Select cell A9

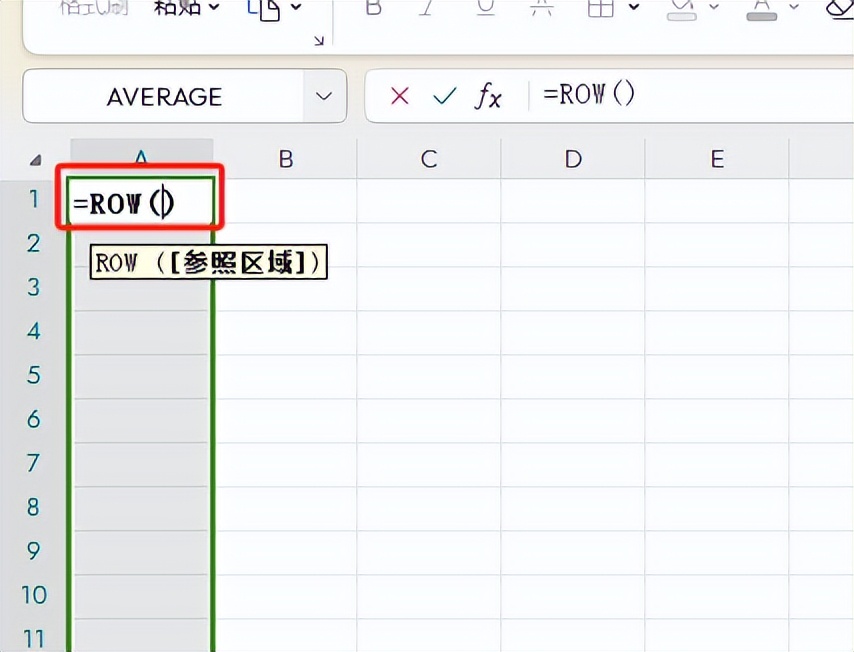click(141, 552)
